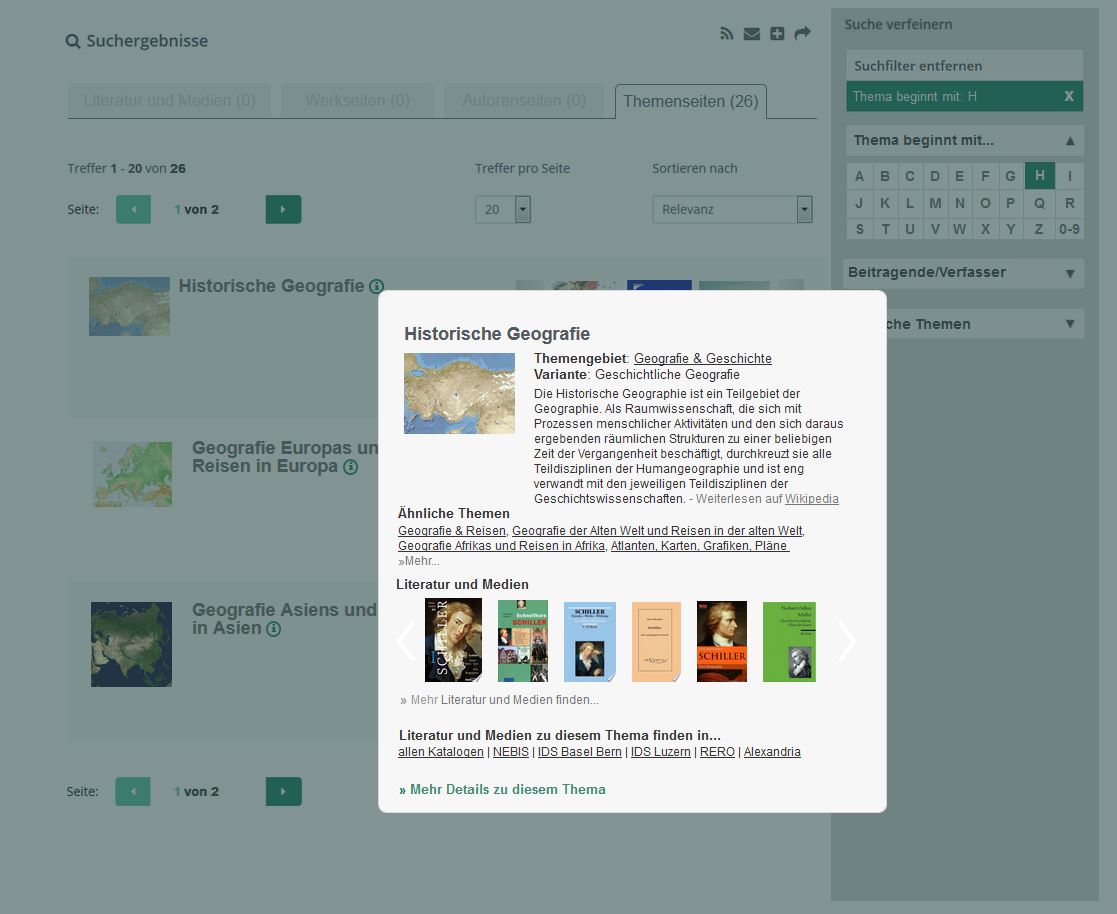The image size is (1117, 914).
Task: Open the Alexandria catalog link
Action: [772, 752]
